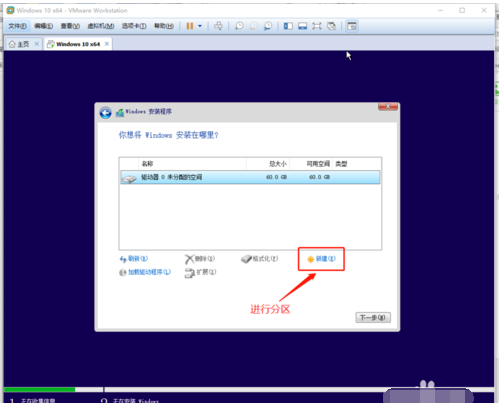Enter full screen mode icon

(317, 26)
